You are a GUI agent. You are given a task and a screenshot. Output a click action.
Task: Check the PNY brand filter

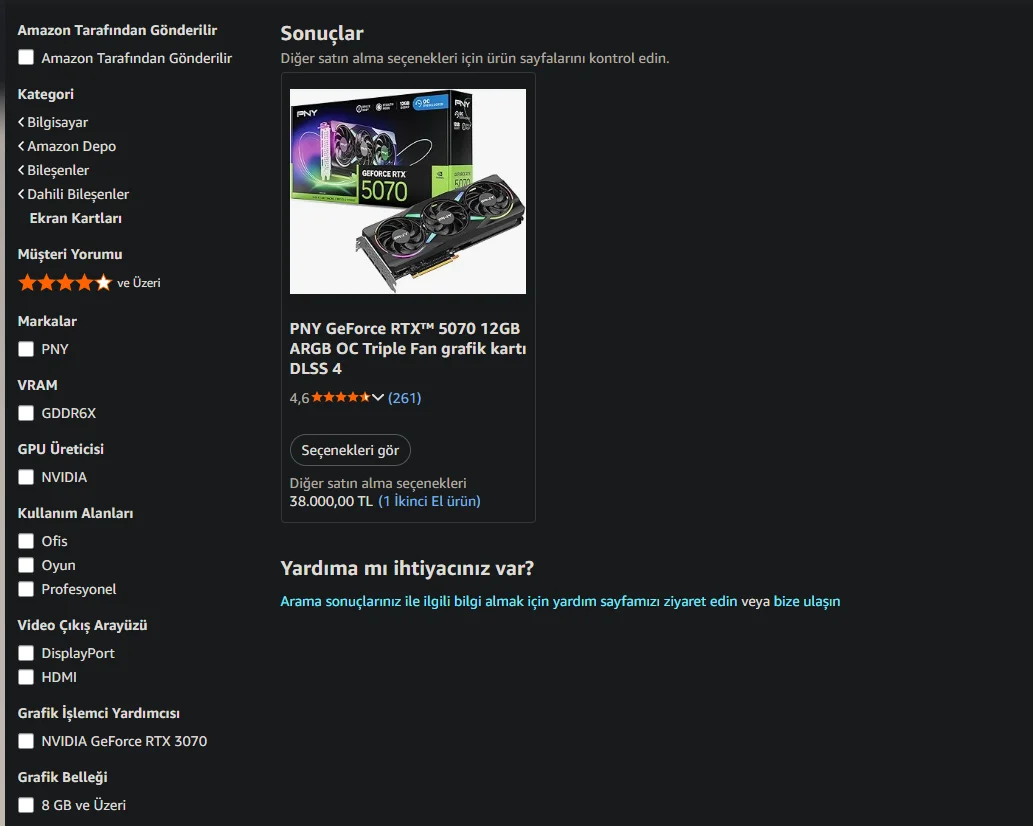pos(26,349)
